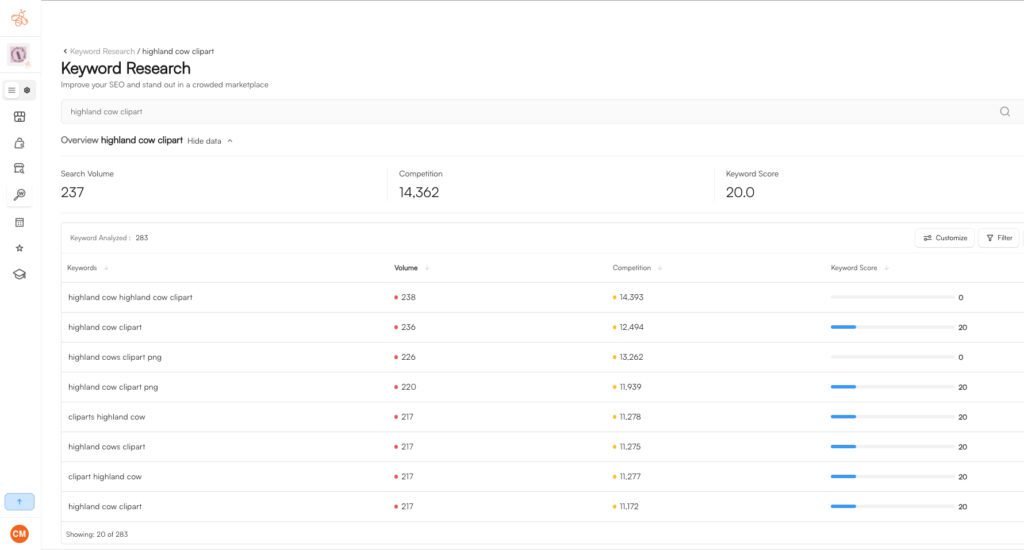The width and height of the screenshot is (1024, 550).
Task: Open the shop storefront icon in sidebar
Action: pos(19,117)
